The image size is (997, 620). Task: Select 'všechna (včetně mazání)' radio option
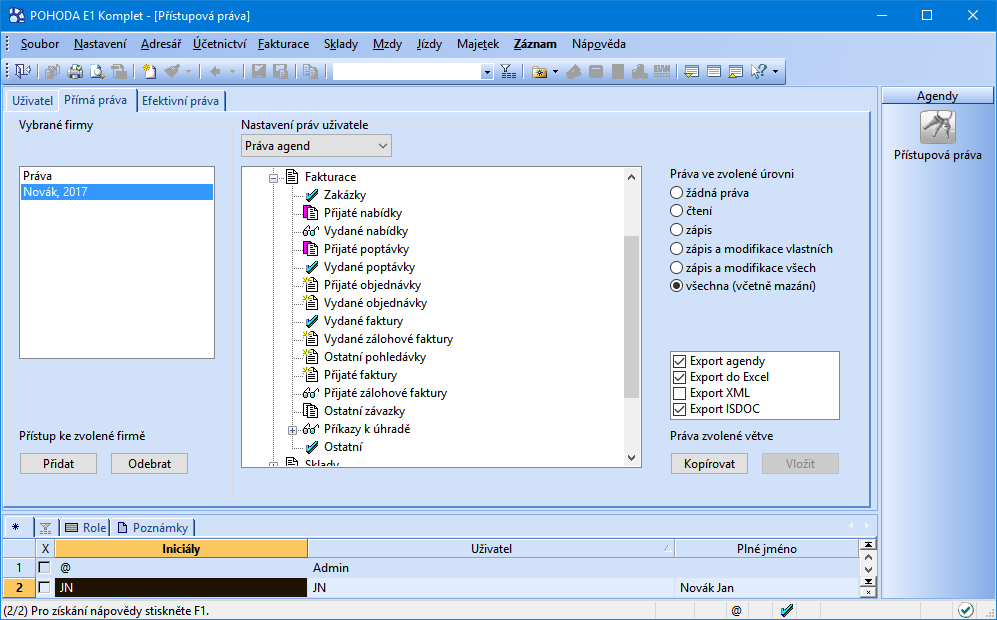(677, 286)
